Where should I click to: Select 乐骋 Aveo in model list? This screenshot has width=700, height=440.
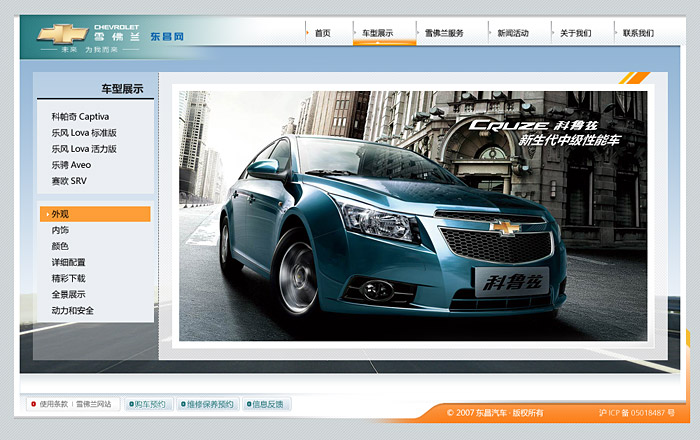click(x=71, y=165)
